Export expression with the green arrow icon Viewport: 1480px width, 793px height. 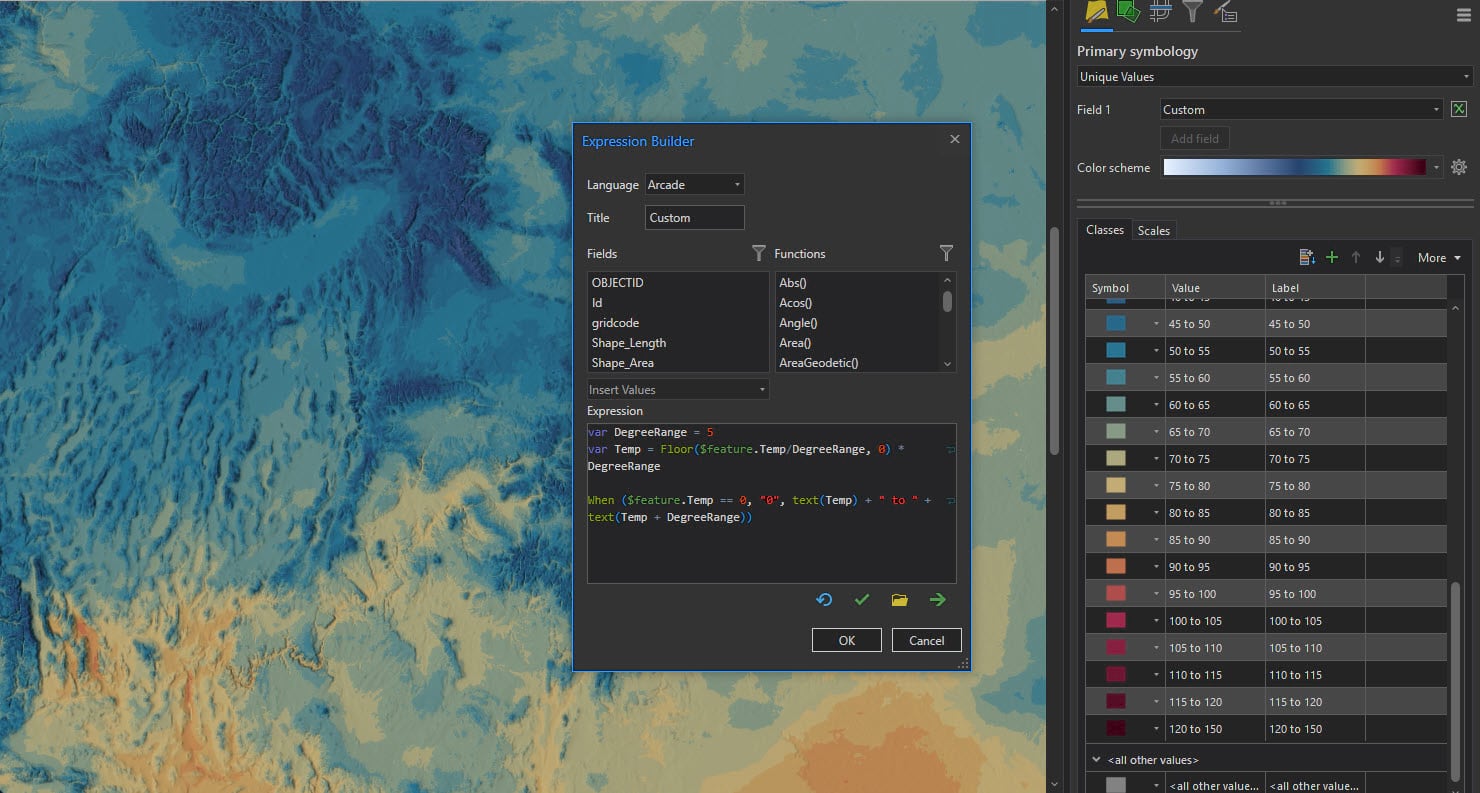(937, 600)
